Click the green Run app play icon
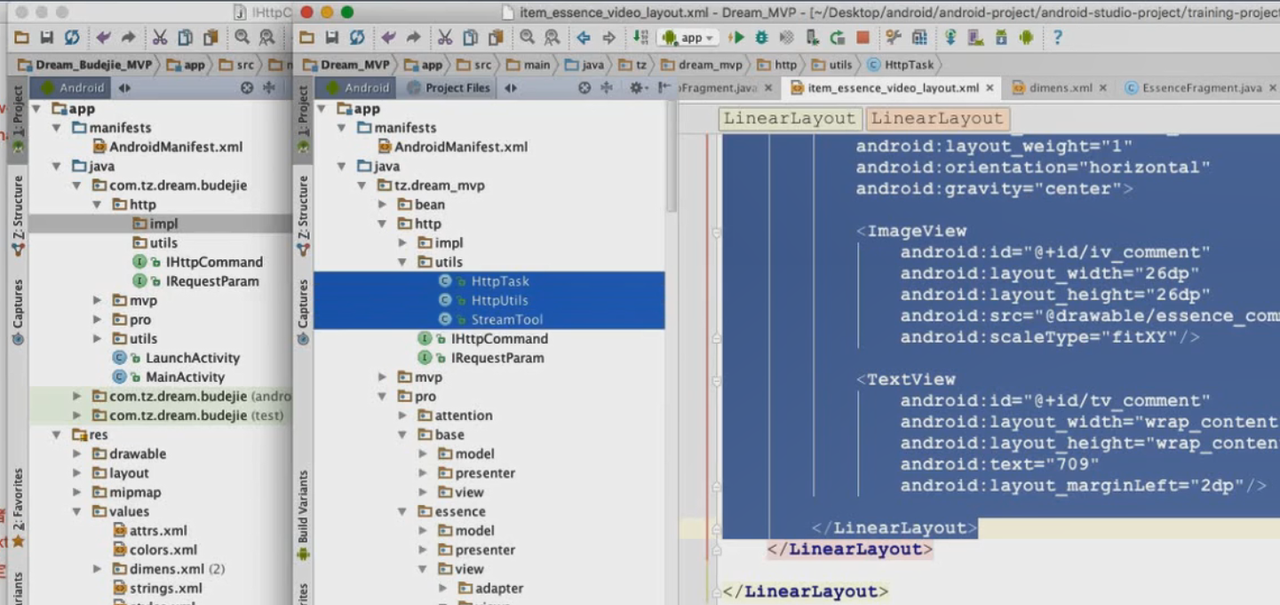Image resolution: width=1280 pixels, height=605 pixels. pyautogui.click(x=737, y=38)
